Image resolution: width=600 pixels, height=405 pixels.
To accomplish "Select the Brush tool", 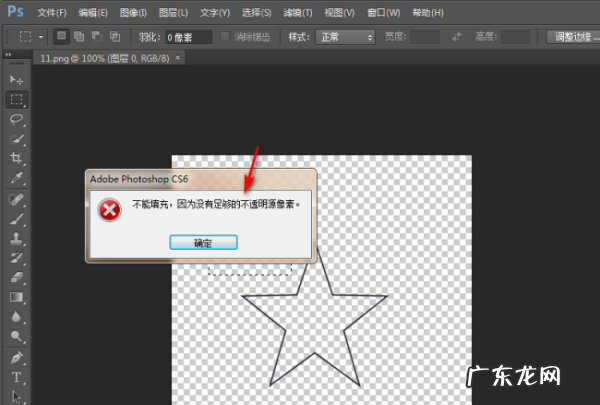I will pyautogui.click(x=17, y=219).
